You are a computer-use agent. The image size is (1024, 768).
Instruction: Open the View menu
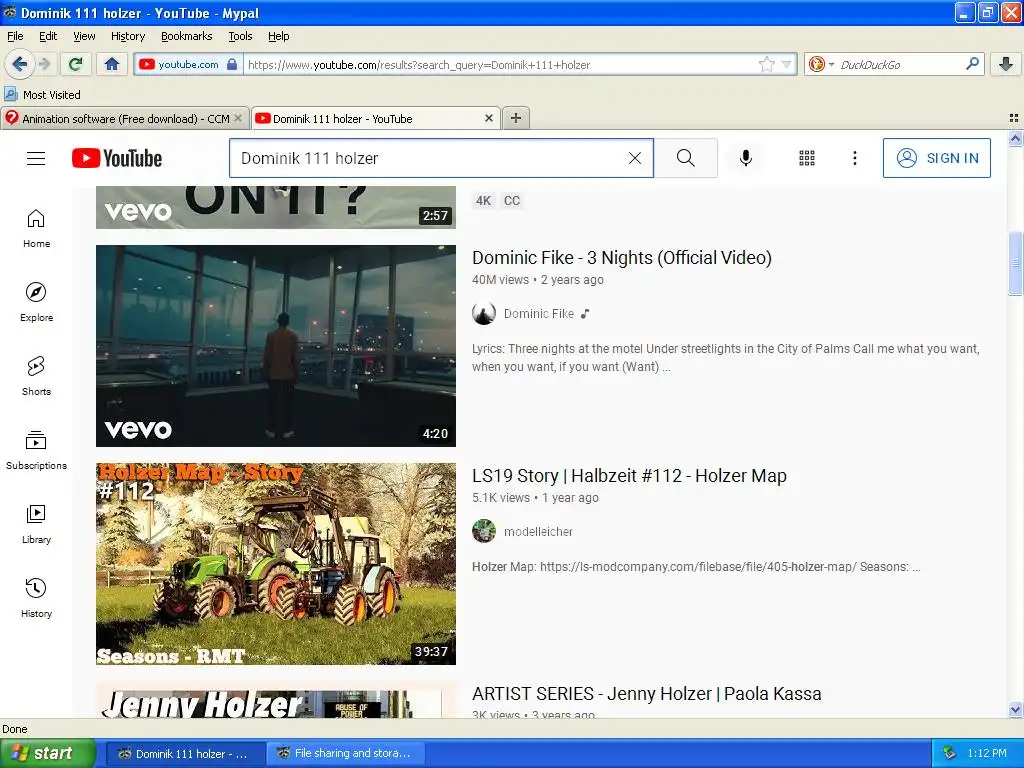click(x=84, y=36)
